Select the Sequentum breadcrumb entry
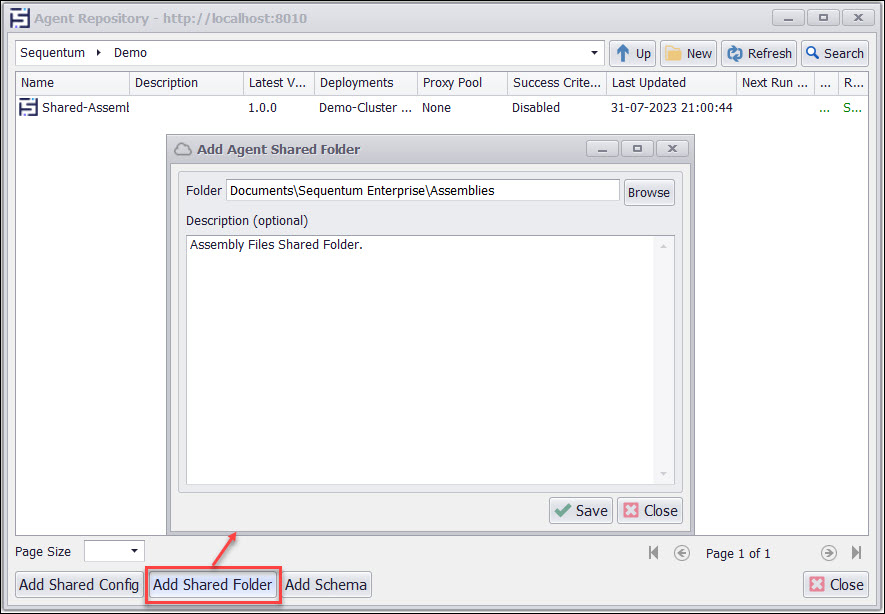This screenshot has width=885, height=614. [52, 53]
